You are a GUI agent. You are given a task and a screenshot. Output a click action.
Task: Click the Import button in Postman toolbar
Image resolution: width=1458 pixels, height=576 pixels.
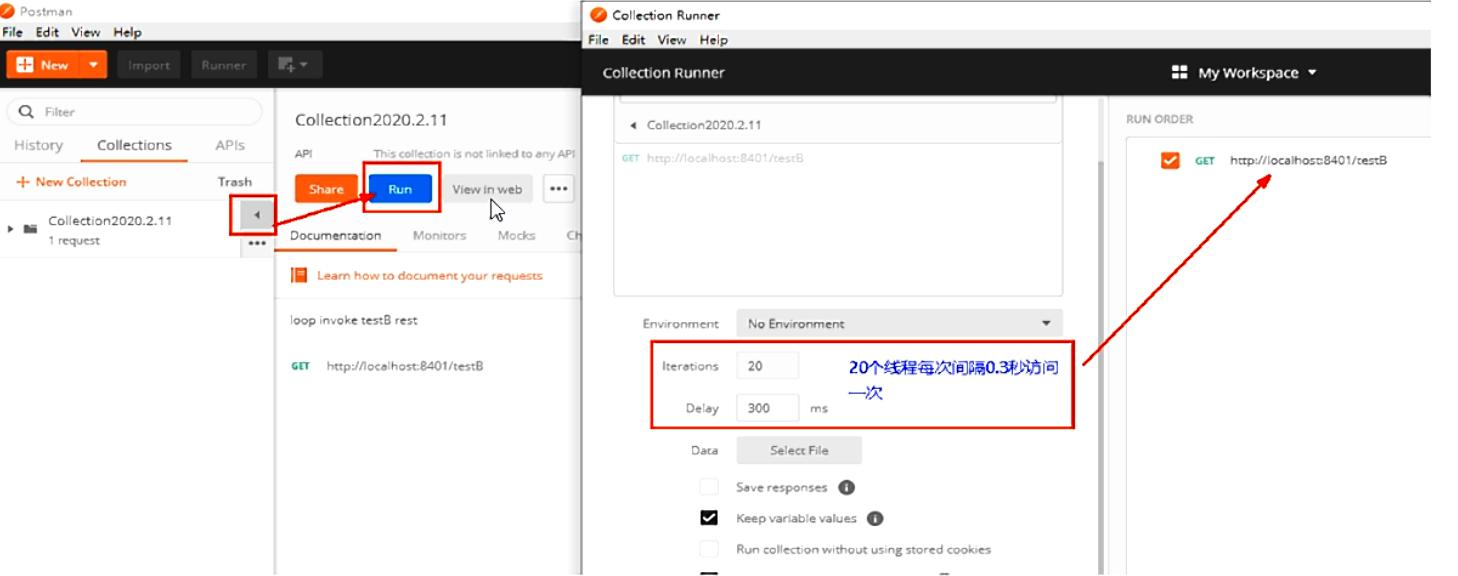click(x=149, y=65)
